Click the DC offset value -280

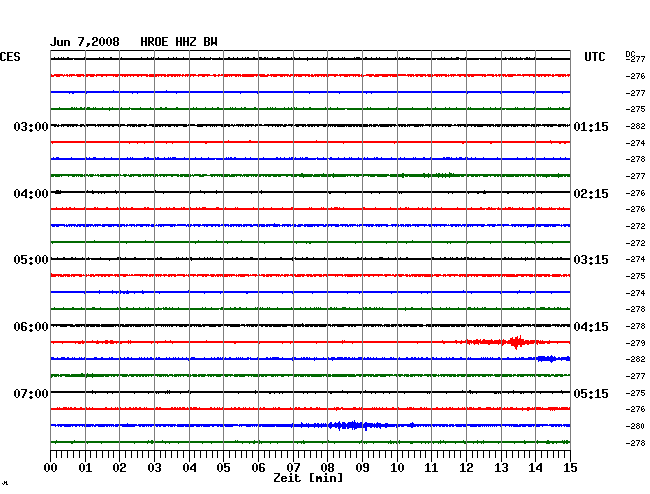click(x=635, y=426)
